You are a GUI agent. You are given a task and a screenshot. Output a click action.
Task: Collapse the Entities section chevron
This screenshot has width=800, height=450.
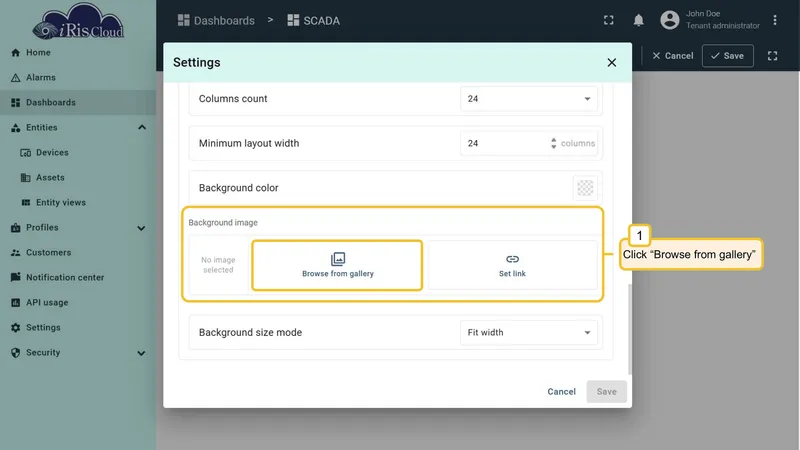point(142,128)
